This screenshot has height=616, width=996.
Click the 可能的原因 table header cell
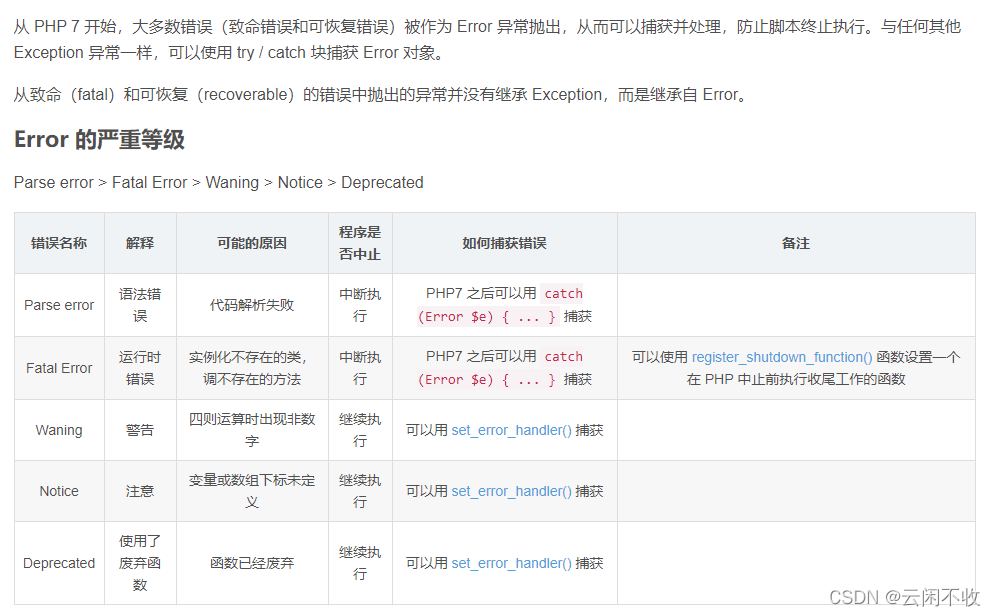[x=252, y=243]
